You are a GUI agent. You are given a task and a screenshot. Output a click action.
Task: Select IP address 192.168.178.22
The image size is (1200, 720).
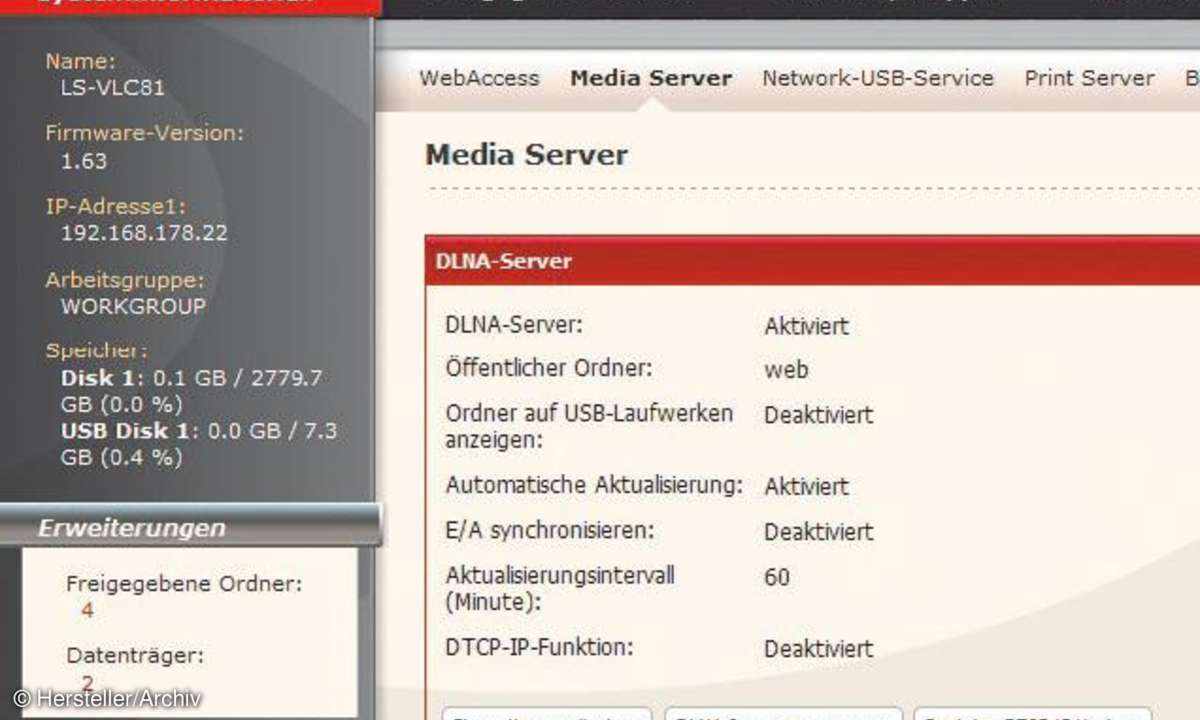tap(145, 233)
